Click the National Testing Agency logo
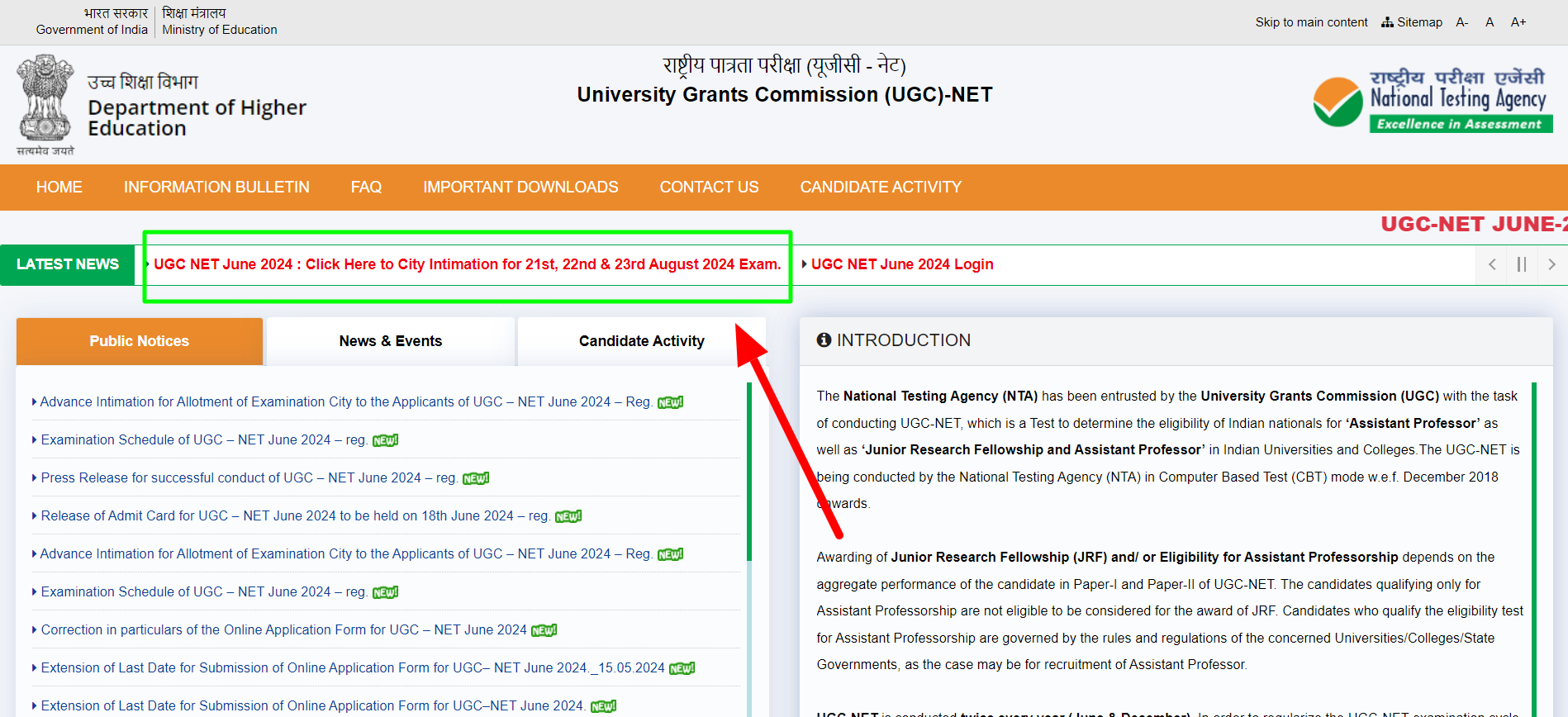 click(1433, 101)
